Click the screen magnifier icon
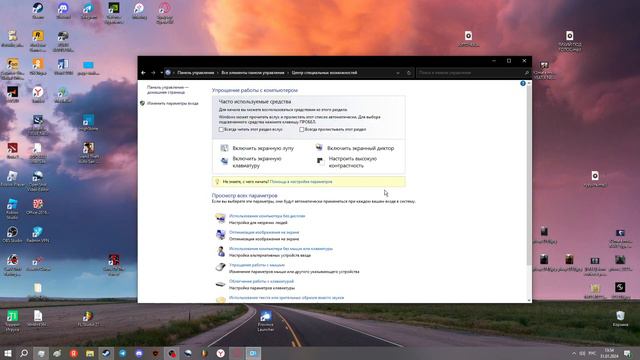Image resolution: width=640 pixels, height=360 pixels. pos(224,148)
